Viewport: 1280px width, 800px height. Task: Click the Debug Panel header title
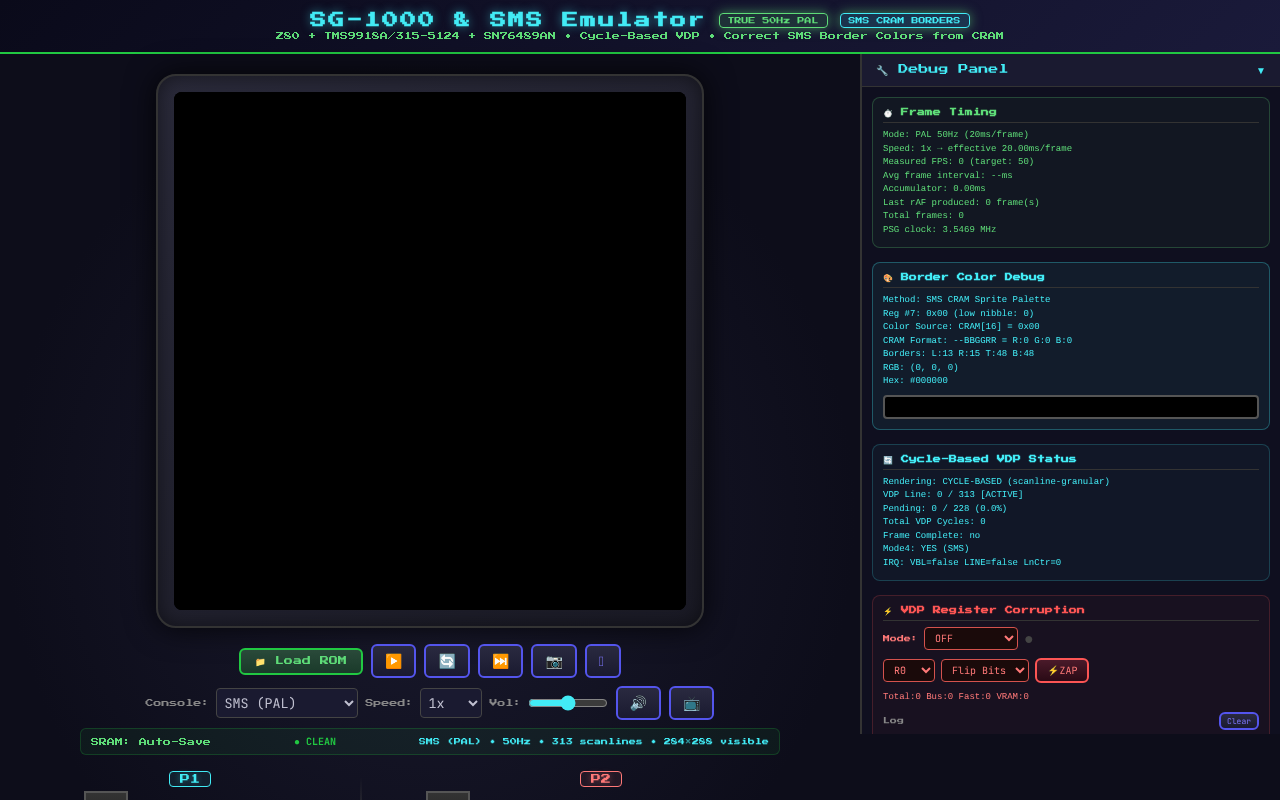[953, 69]
